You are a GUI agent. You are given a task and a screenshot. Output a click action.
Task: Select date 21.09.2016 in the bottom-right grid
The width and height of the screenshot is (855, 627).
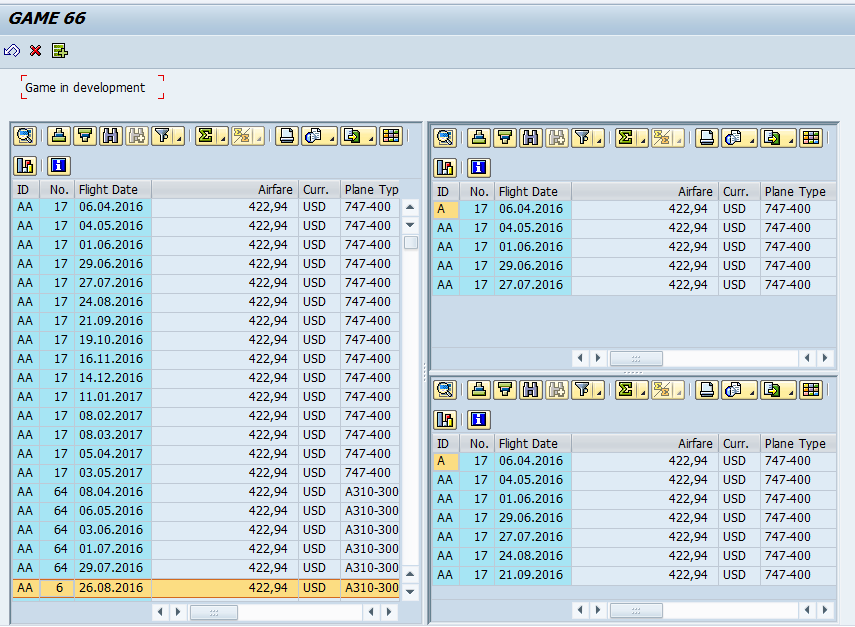tap(531, 575)
